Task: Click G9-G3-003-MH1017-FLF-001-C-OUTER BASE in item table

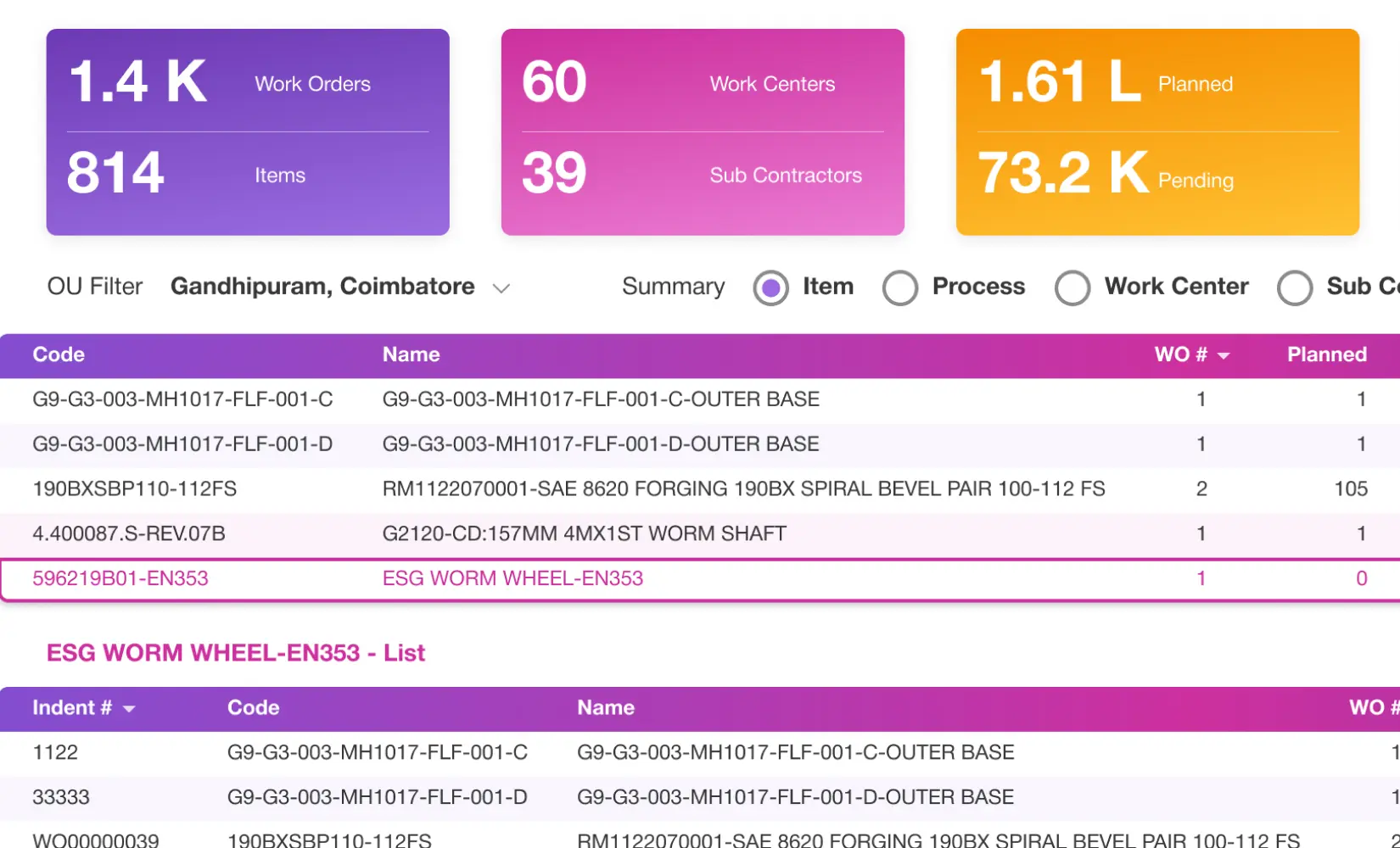Action: click(x=601, y=399)
